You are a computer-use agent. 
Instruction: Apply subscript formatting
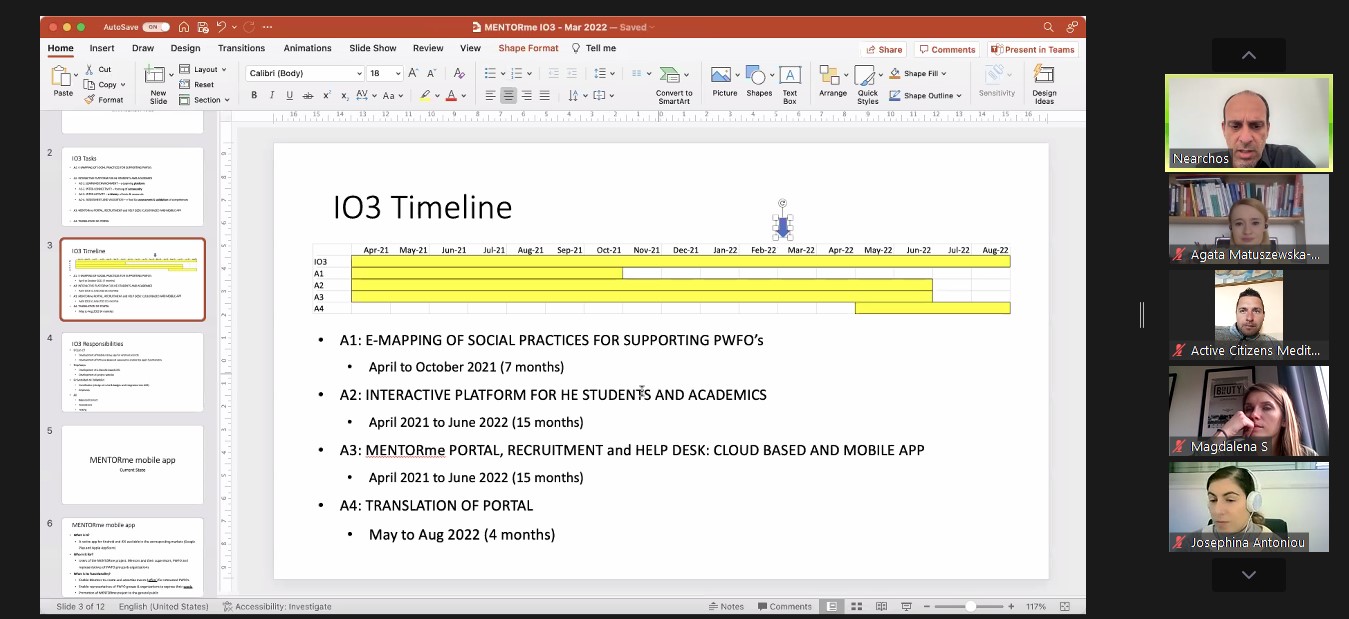click(x=344, y=96)
